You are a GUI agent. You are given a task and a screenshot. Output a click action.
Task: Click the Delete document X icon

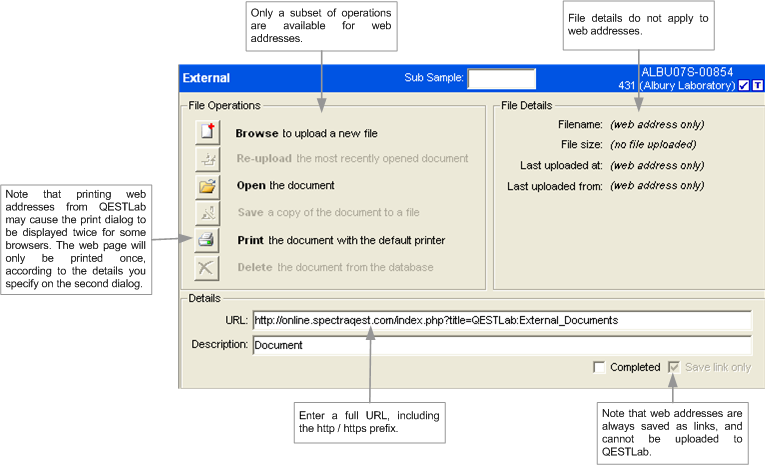point(206,267)
